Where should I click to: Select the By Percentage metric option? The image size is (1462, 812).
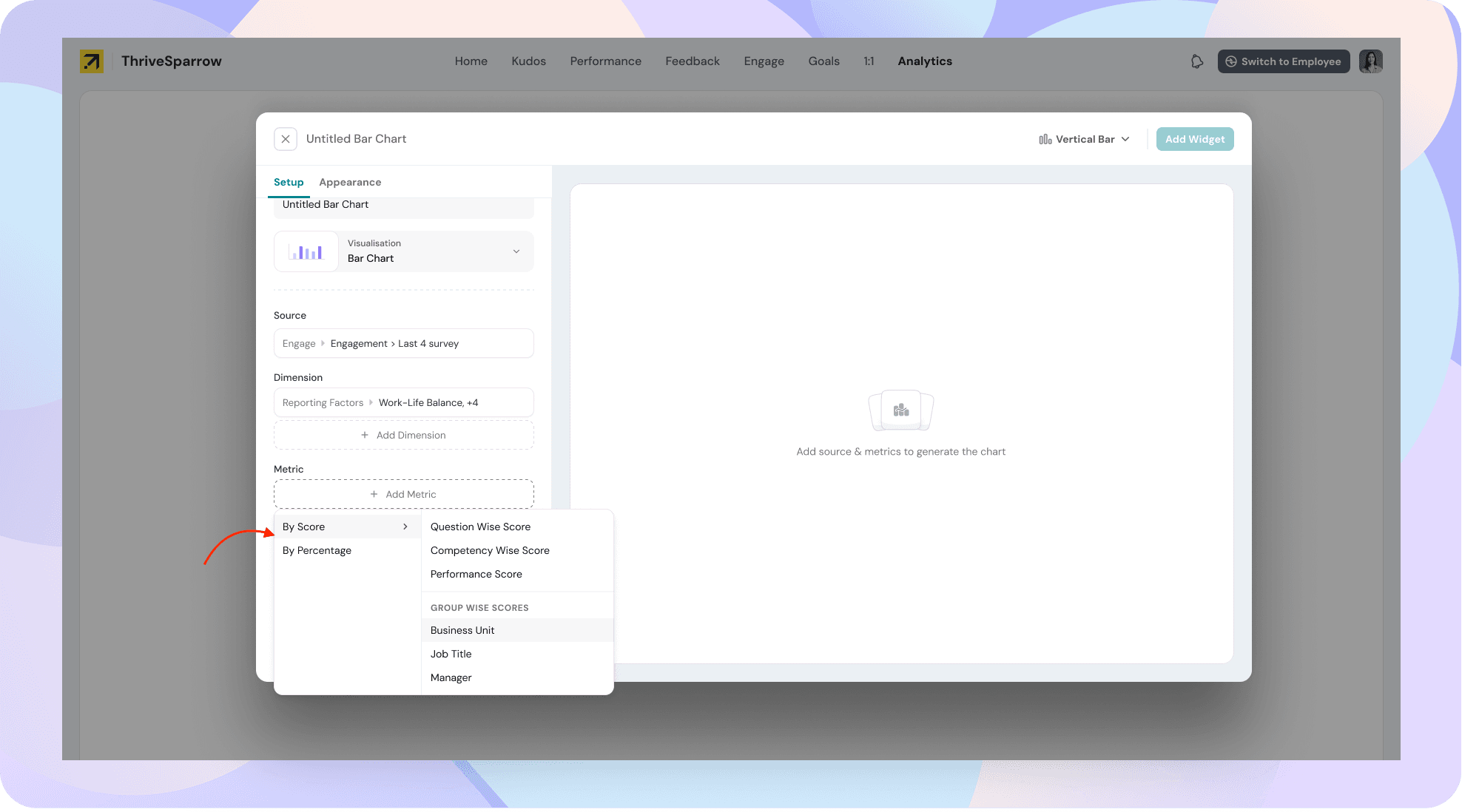[x=347, y=550]
